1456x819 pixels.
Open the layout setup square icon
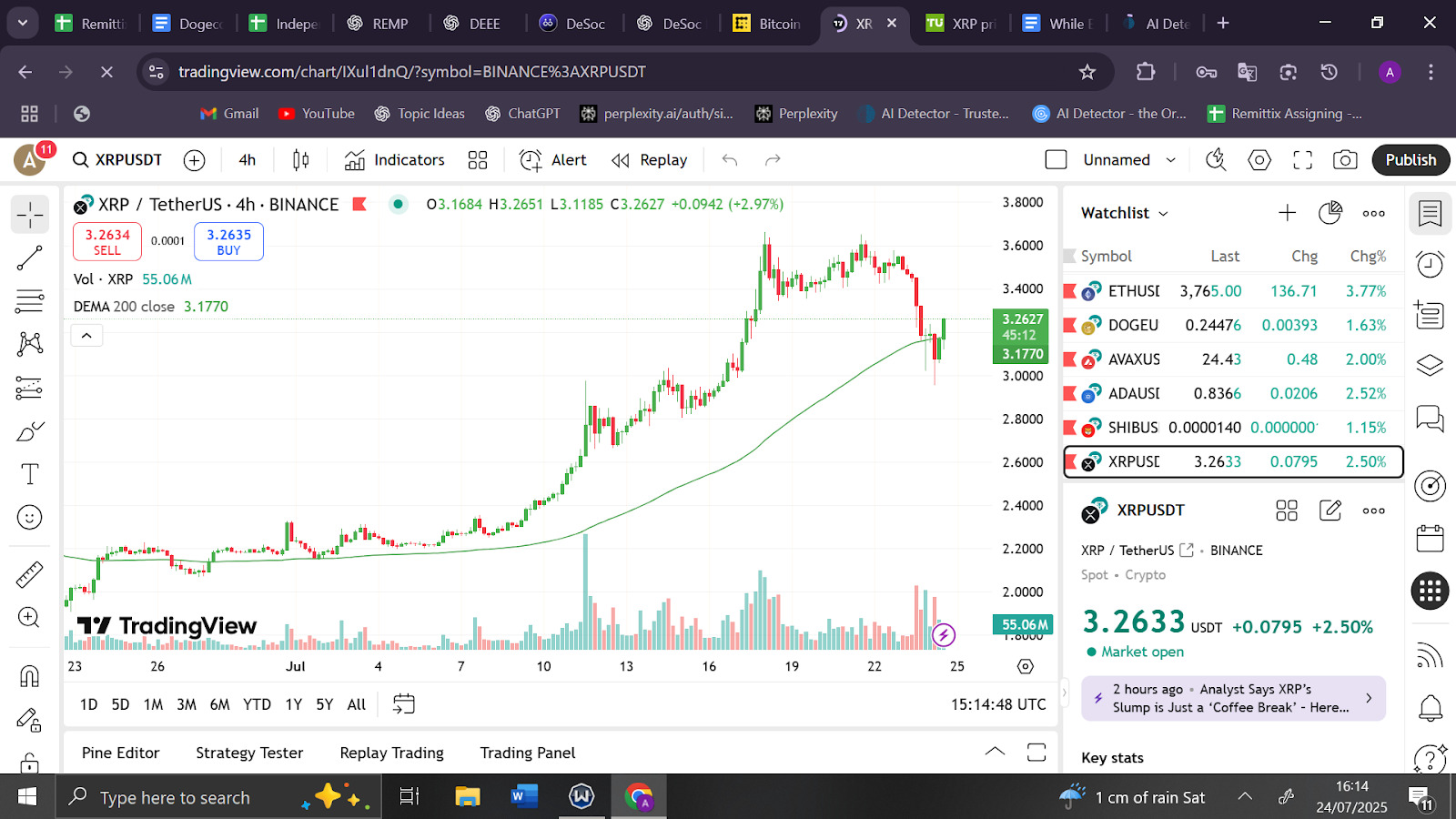[1056, 160]
